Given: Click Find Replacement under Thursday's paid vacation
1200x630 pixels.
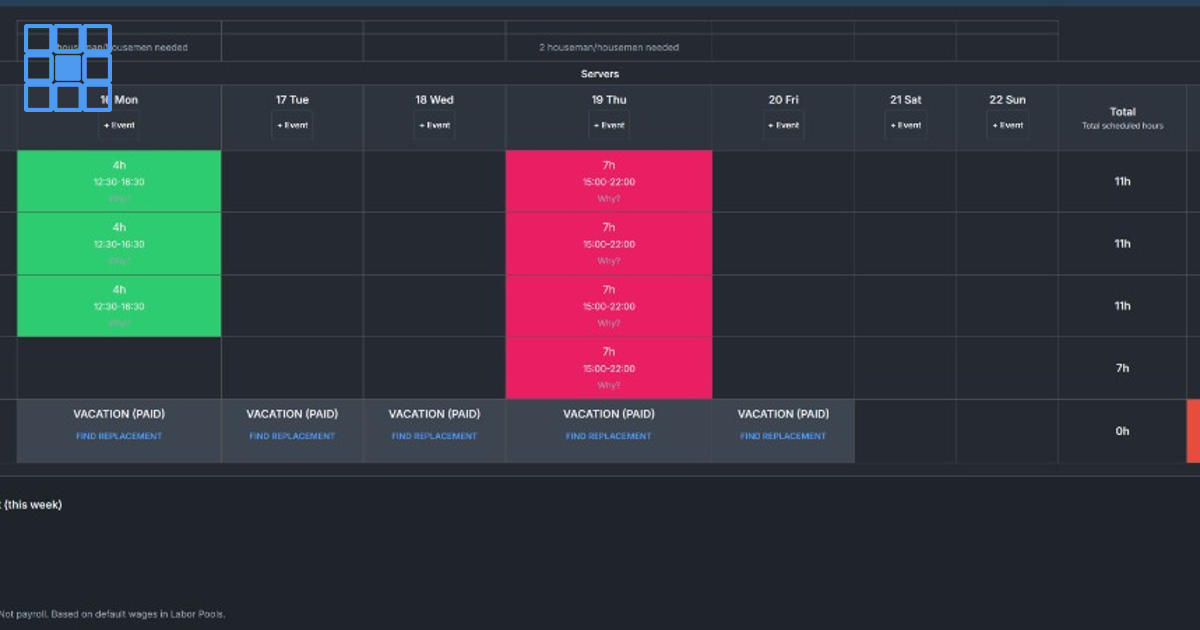Looking at the screenshot, I should pyautogui.click(x=608, y=436).
